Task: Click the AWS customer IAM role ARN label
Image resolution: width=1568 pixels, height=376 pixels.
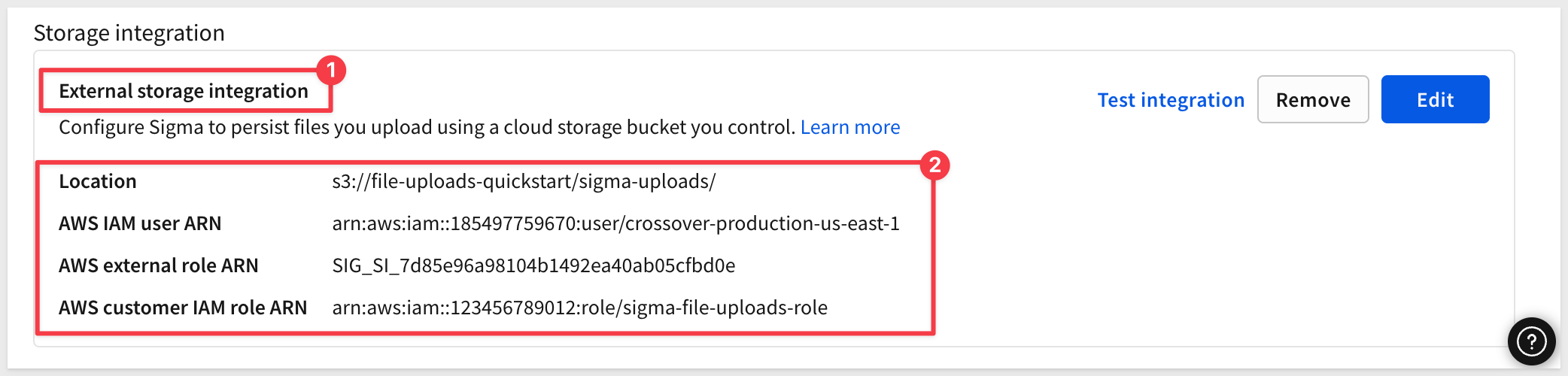Action: 183,308
